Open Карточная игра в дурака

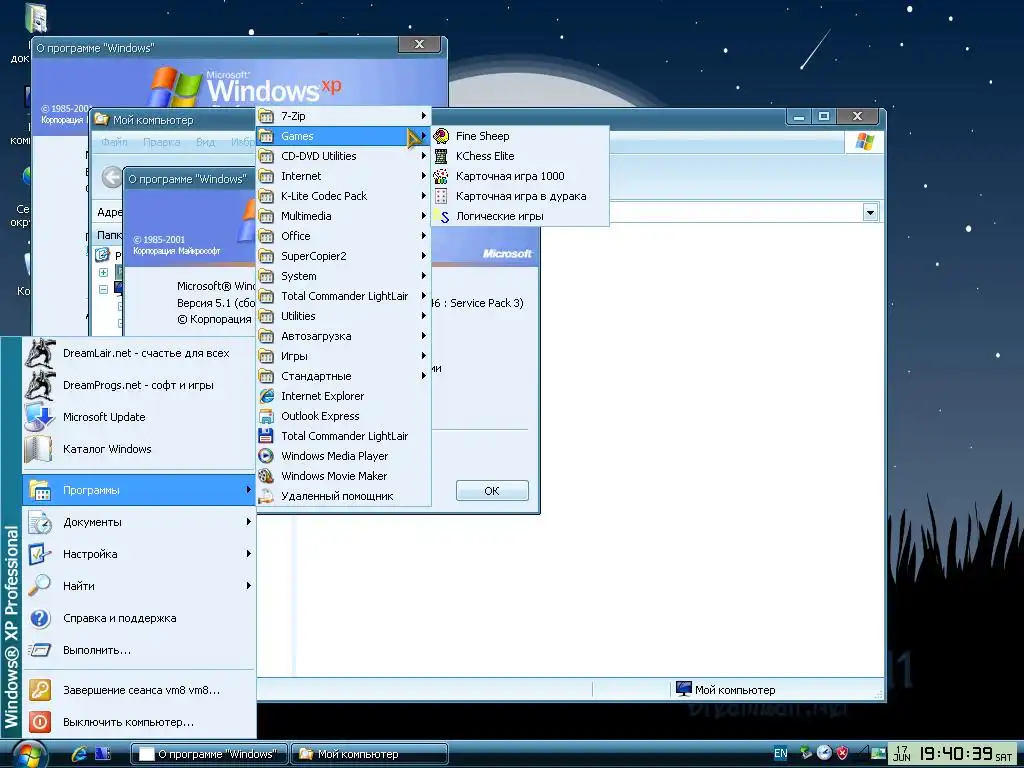pos(520,196)
